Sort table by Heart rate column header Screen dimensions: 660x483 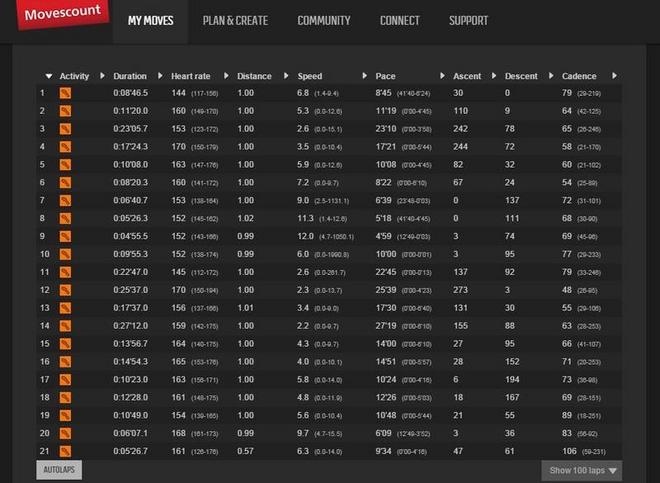pyautogui.click(x=189, y=76)
